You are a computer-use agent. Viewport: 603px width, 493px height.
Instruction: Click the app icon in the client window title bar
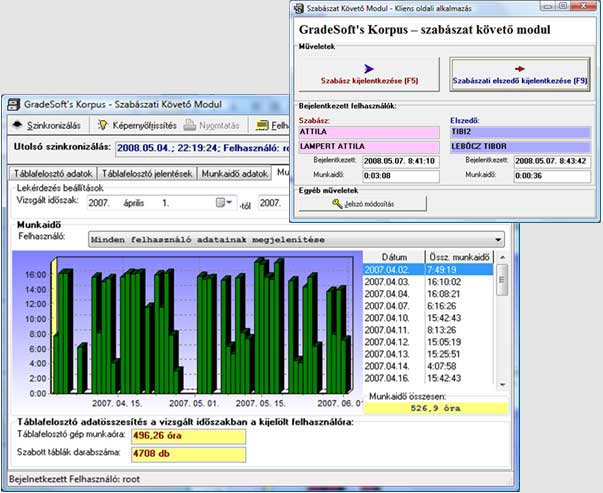(298, 7)
